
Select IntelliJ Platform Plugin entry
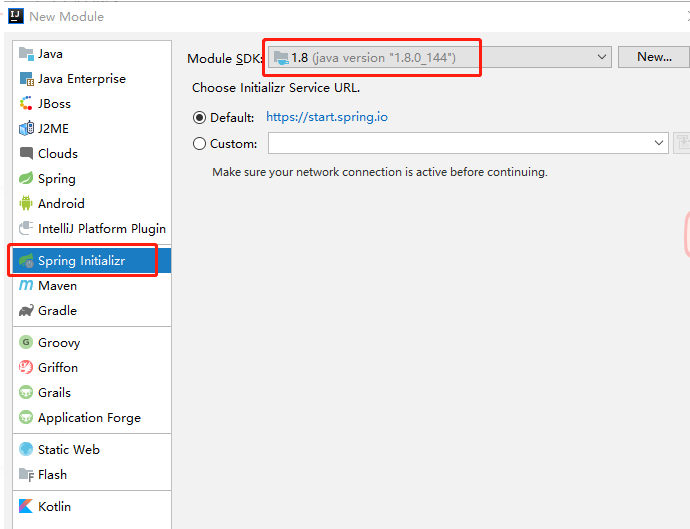[x=92, y=228]
